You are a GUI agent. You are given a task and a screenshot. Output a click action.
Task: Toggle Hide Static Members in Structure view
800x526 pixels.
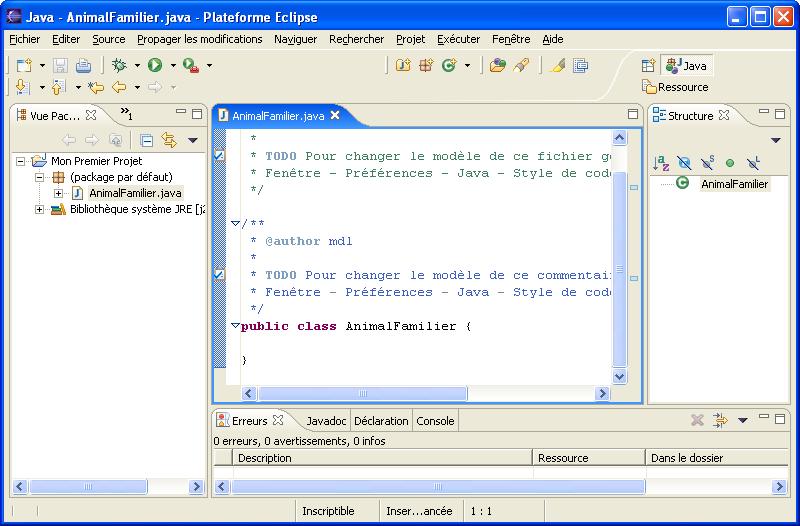pyautogui.click(x=708, y=162)
